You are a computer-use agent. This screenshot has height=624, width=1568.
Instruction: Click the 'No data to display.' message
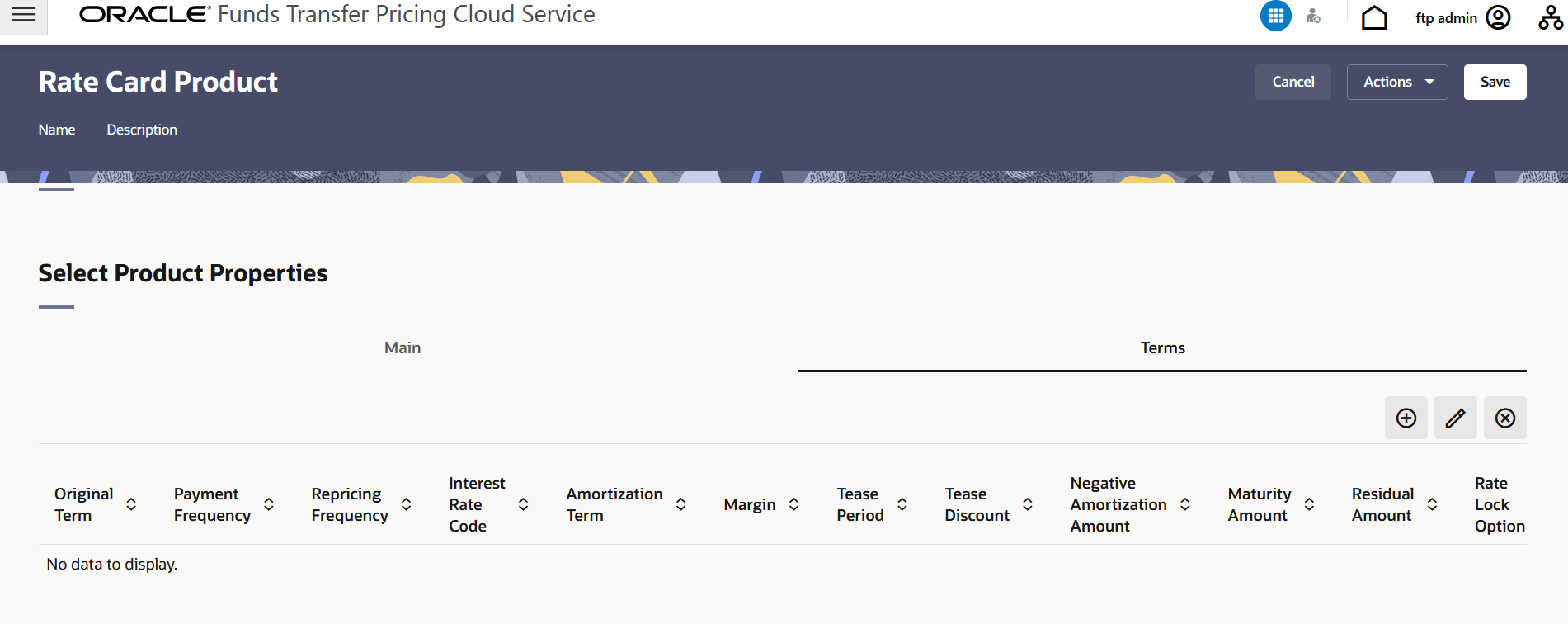tap(112, 564)
